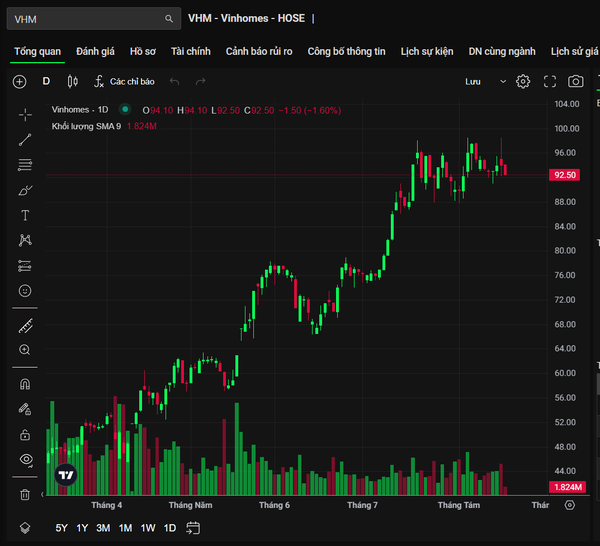Viewport: 600px width, 546px height.
Task: Click the TradingView logo
Action: [66, 475]
